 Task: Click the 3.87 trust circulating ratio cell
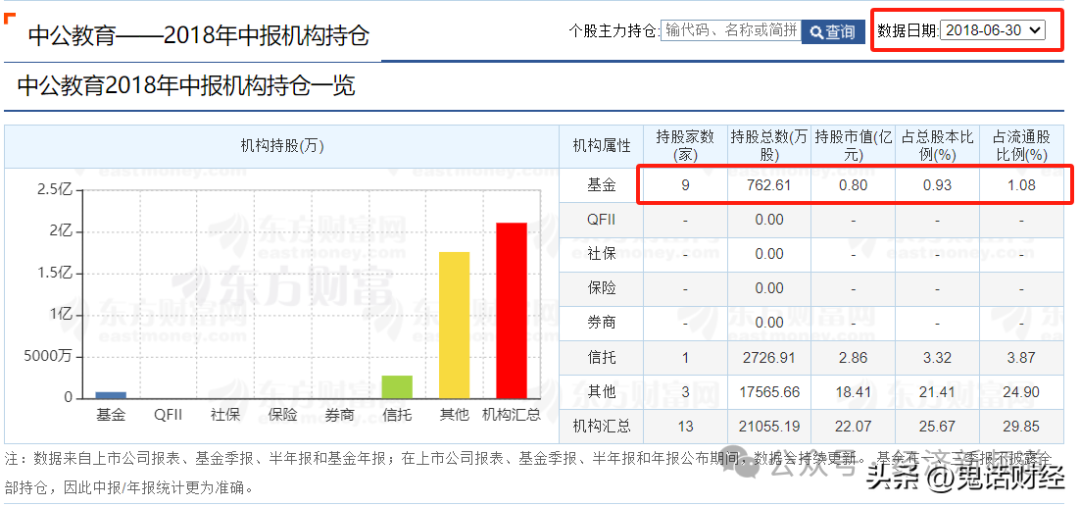coord(1021,357)
